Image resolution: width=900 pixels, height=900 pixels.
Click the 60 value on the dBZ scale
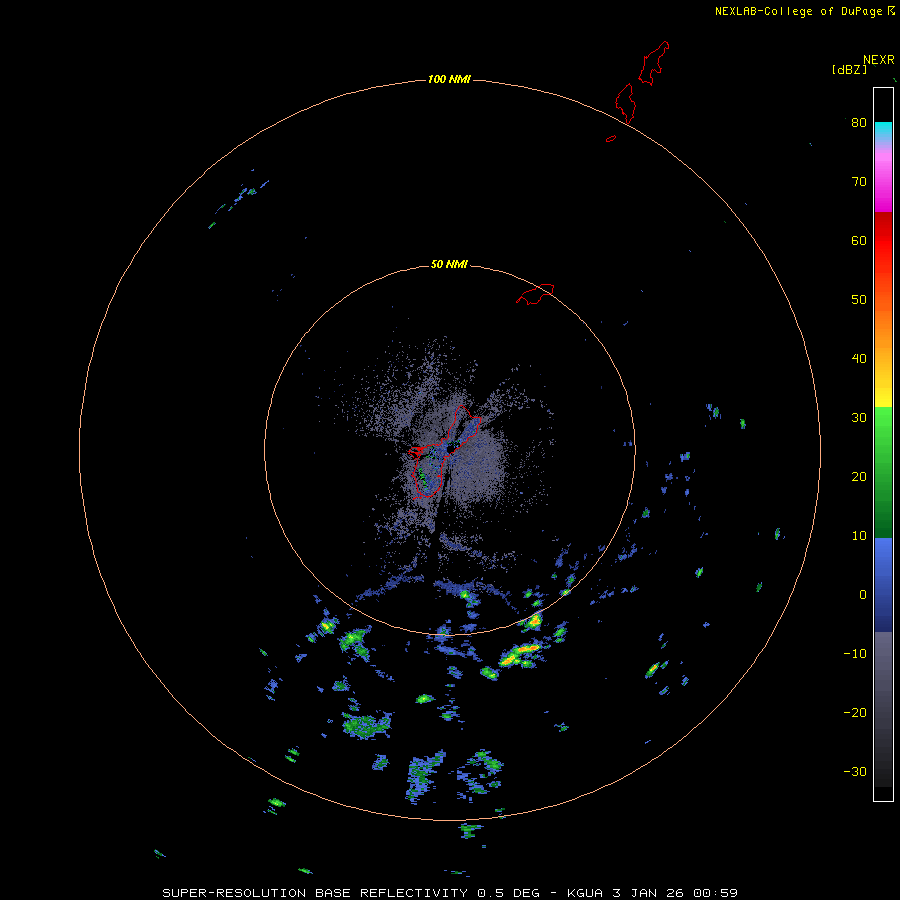coord(859,240)
